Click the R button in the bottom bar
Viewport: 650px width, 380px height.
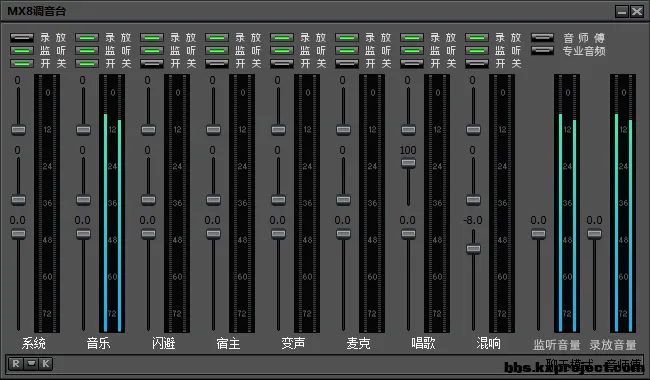click(x=16, y=364)
